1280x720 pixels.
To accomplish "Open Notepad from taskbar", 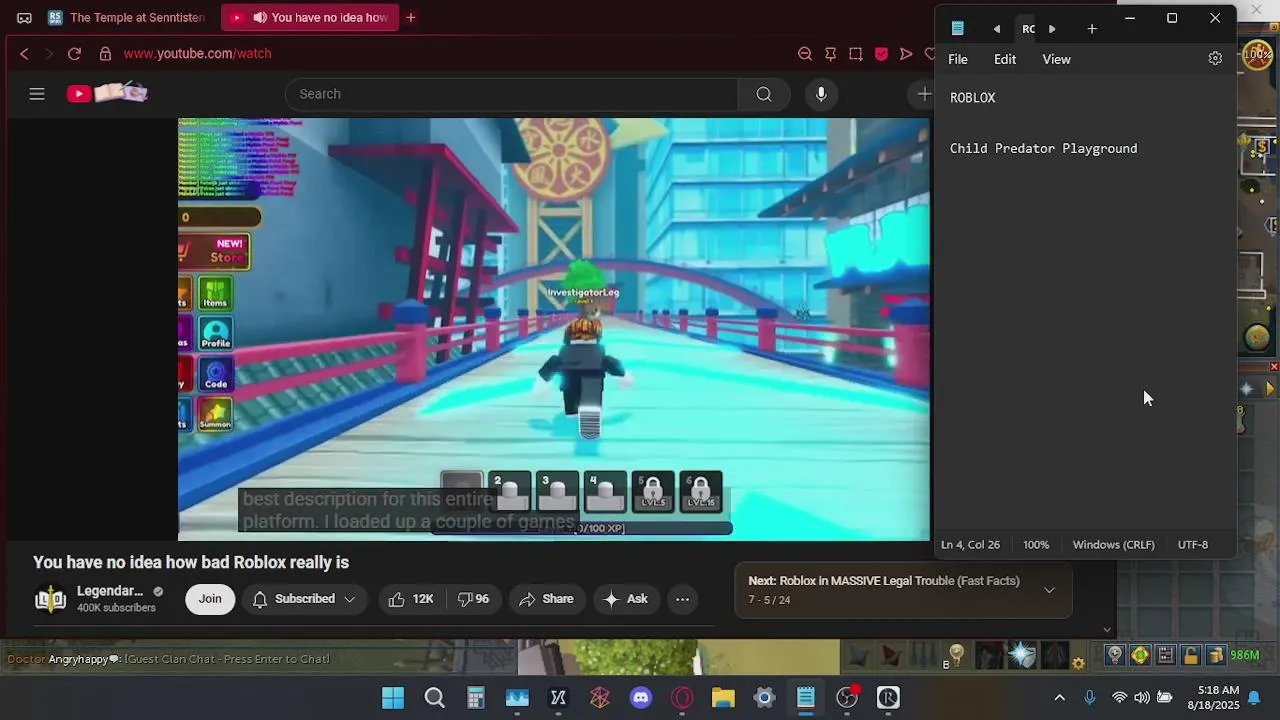I will click(x=805, y=698).
